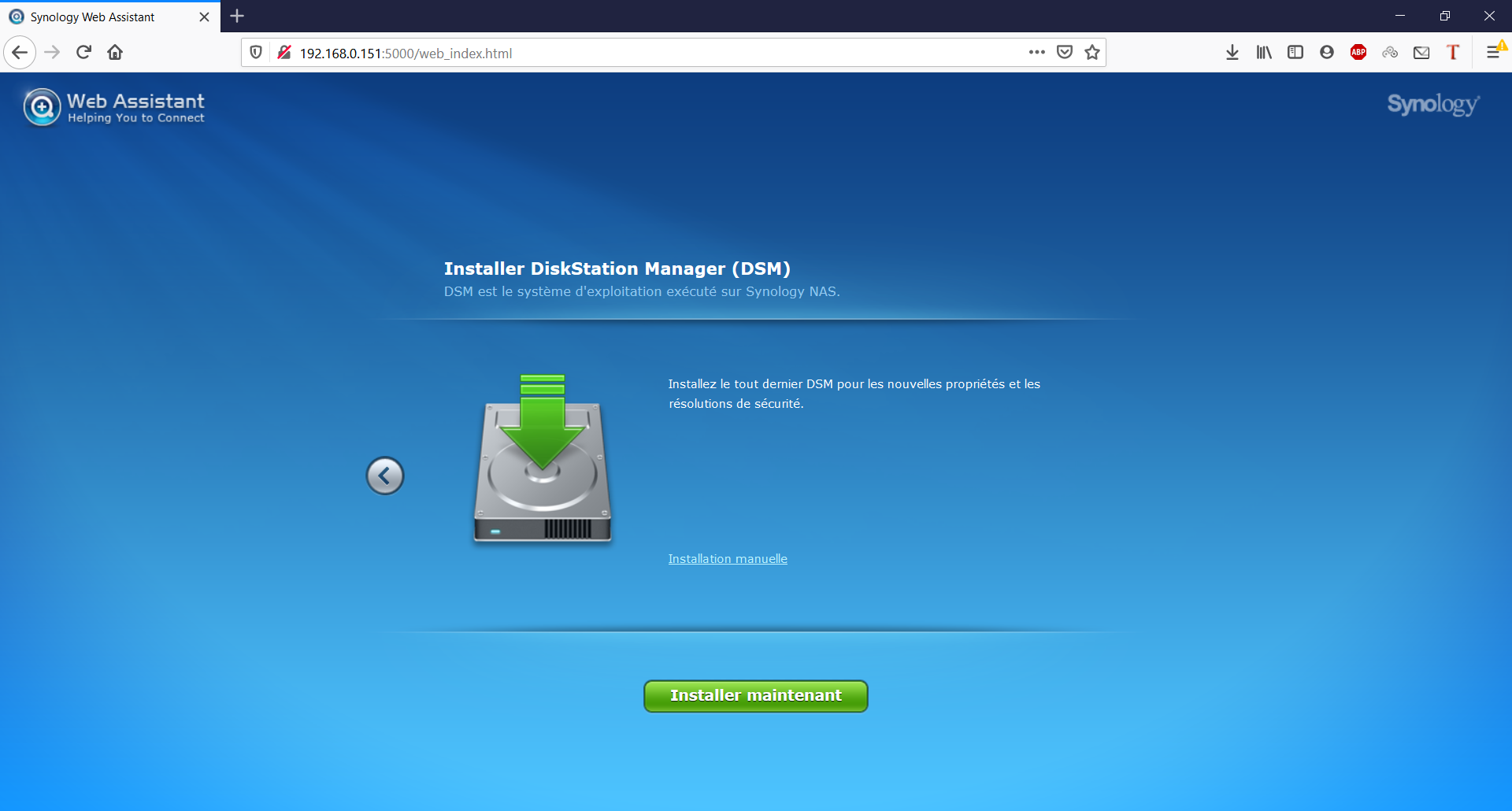Go back with the round arrow button
The width and height of the screenshot is (1512, 811).
point(385,476)
